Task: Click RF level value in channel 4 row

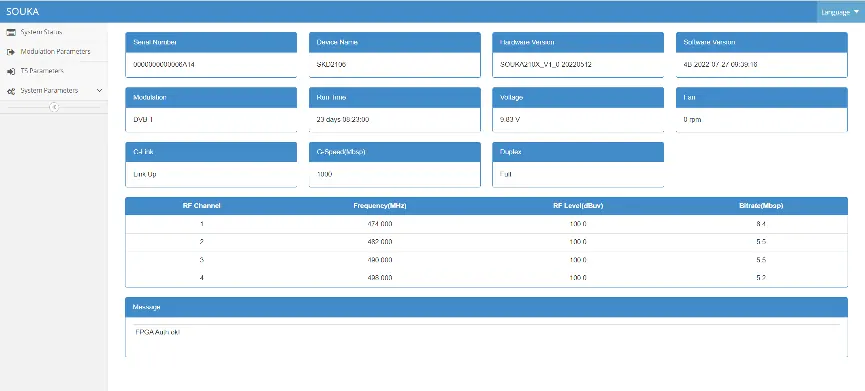Action: [x=578, y=277]
